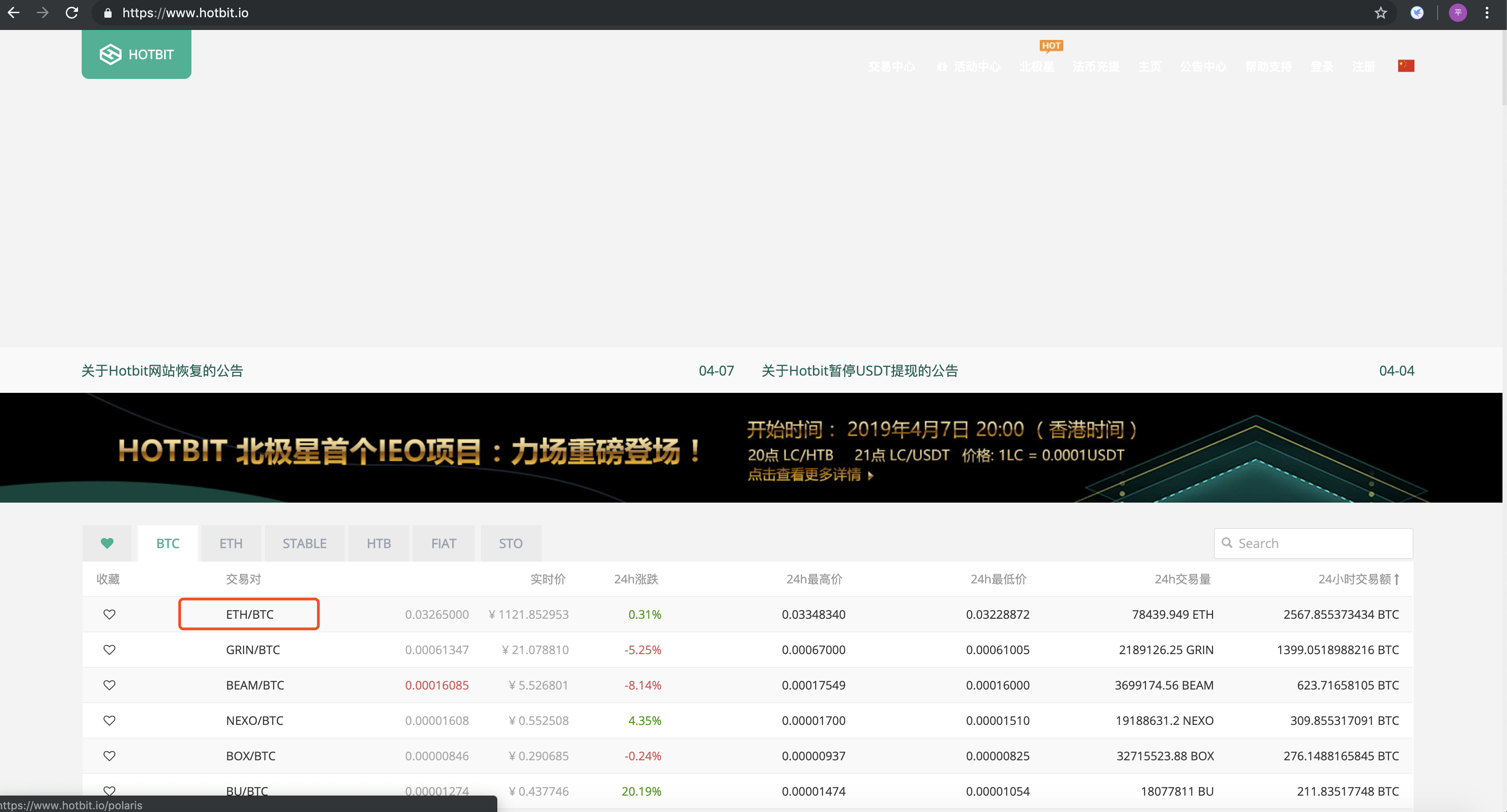Sort by 24小时交易额 column header
Image resolution: width=1507 pixels, height=812 pixels.
(1358, 579)
